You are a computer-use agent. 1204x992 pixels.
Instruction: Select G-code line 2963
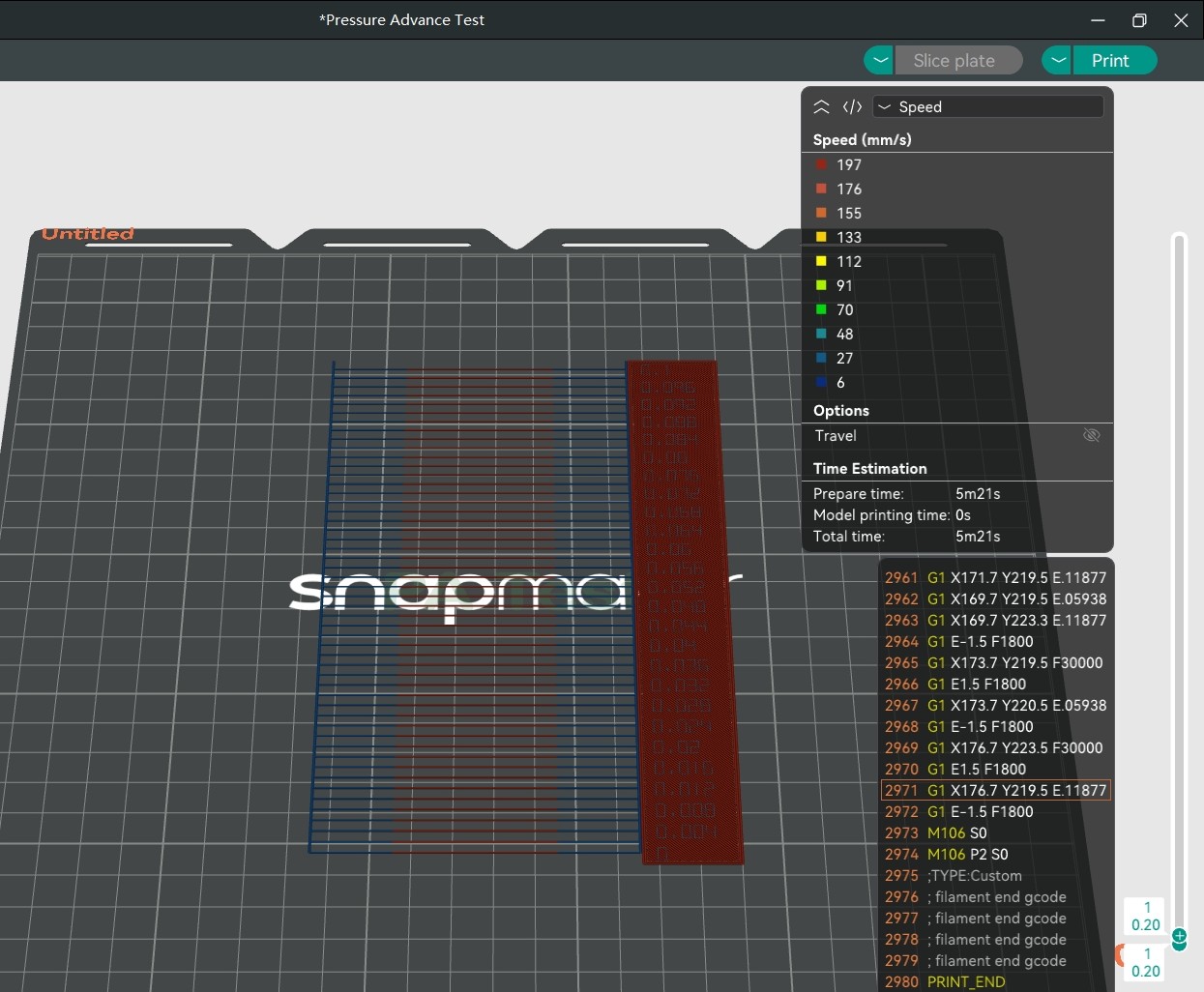(995, 620)
